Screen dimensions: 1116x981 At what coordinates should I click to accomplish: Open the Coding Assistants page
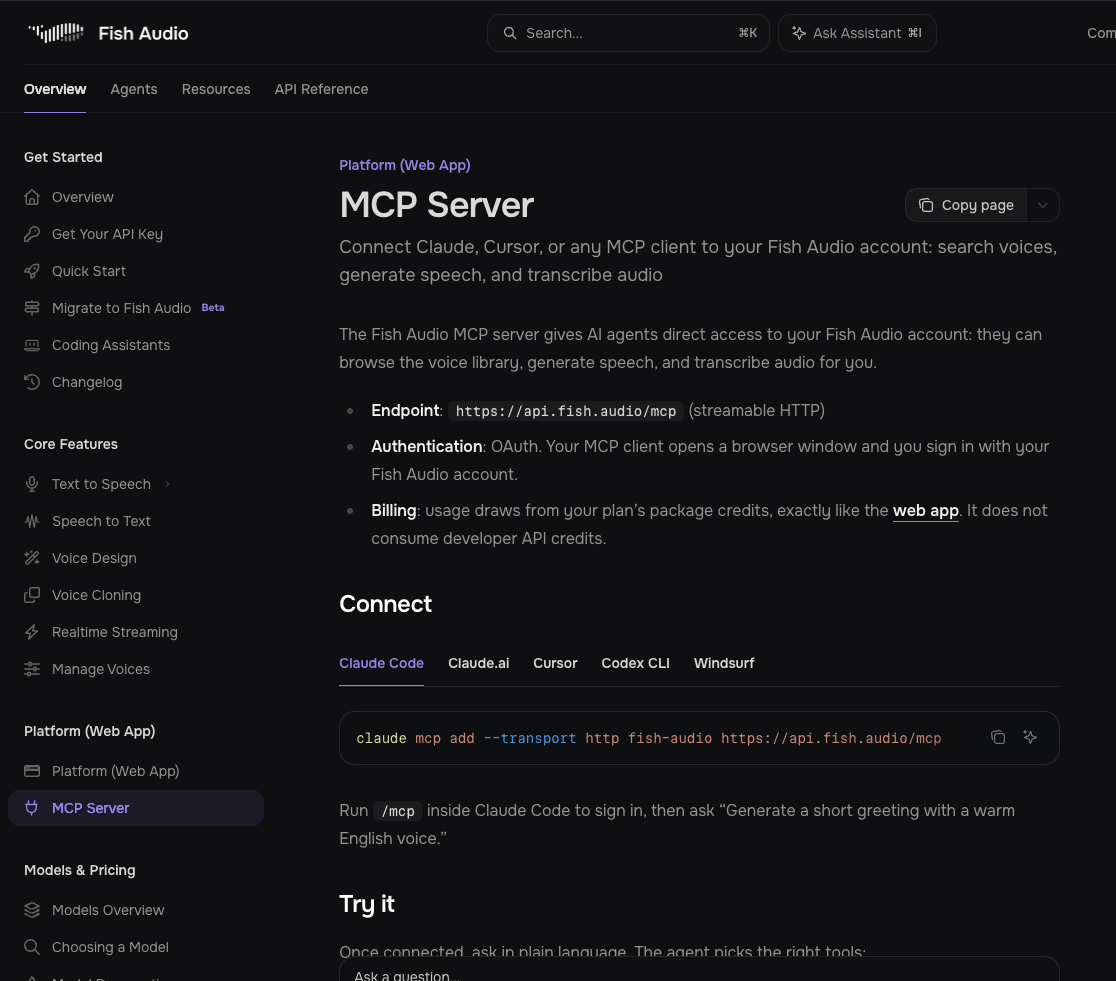point(111,345)
